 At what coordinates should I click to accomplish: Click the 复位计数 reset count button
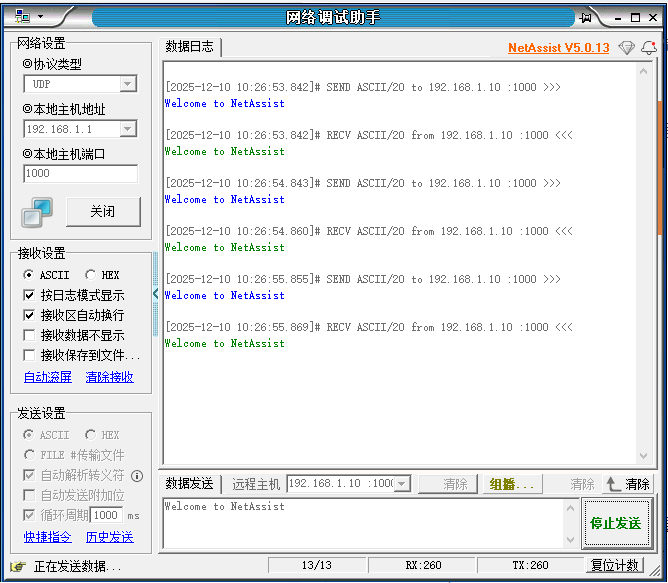614,566
